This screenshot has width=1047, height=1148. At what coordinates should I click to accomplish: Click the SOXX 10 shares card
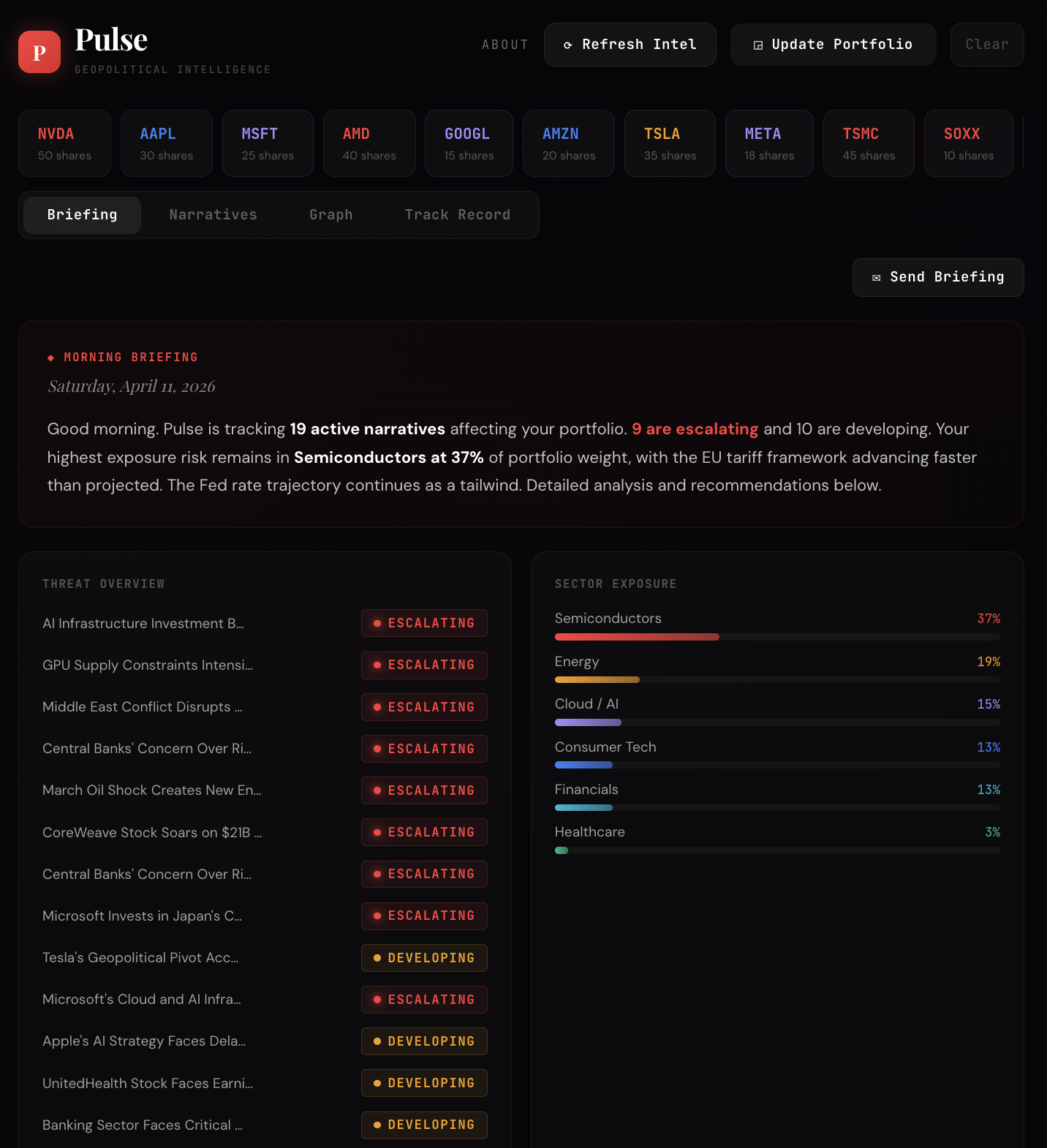[968, 143]
